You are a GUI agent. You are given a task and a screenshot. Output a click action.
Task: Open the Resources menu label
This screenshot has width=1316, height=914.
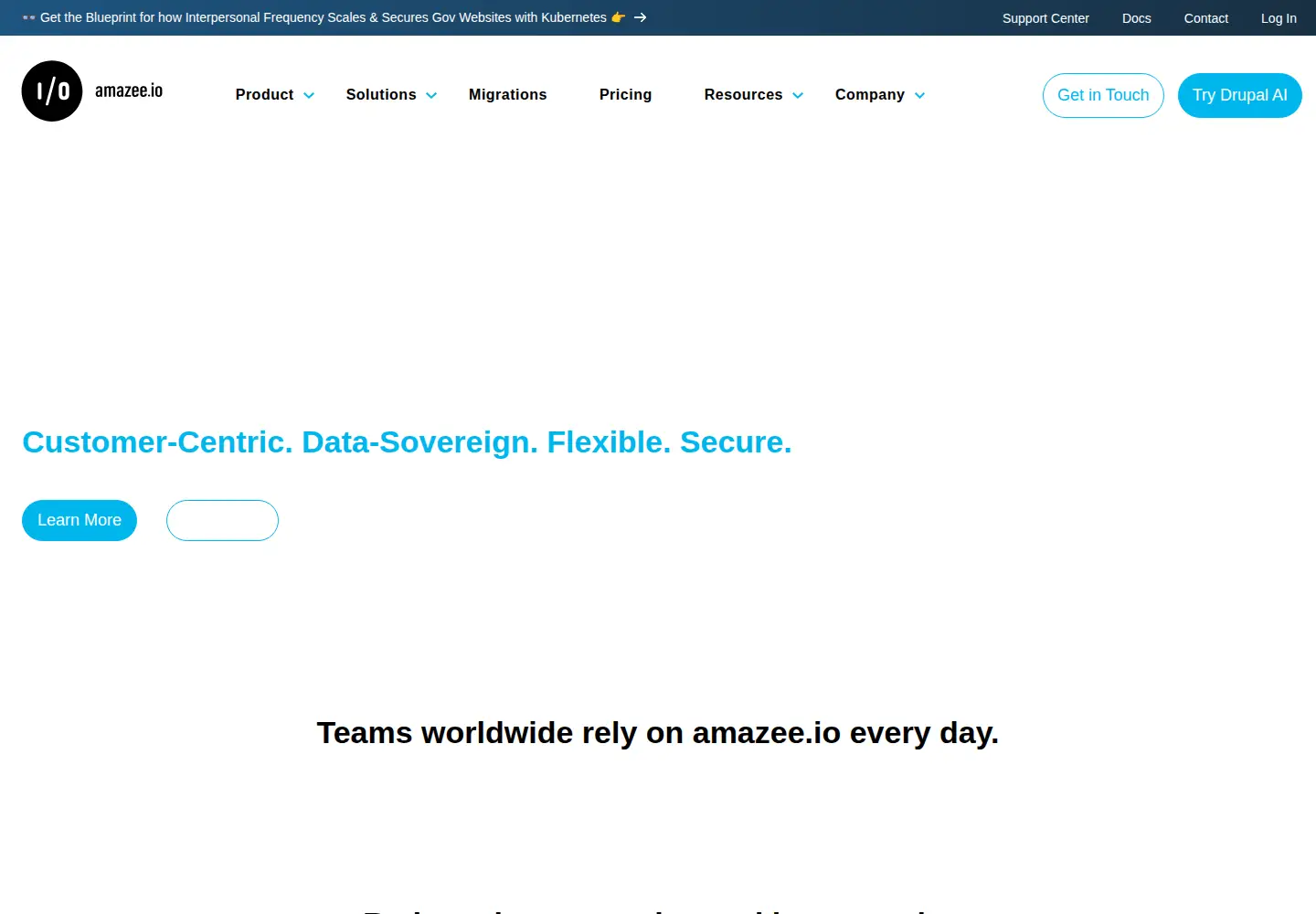744,94
